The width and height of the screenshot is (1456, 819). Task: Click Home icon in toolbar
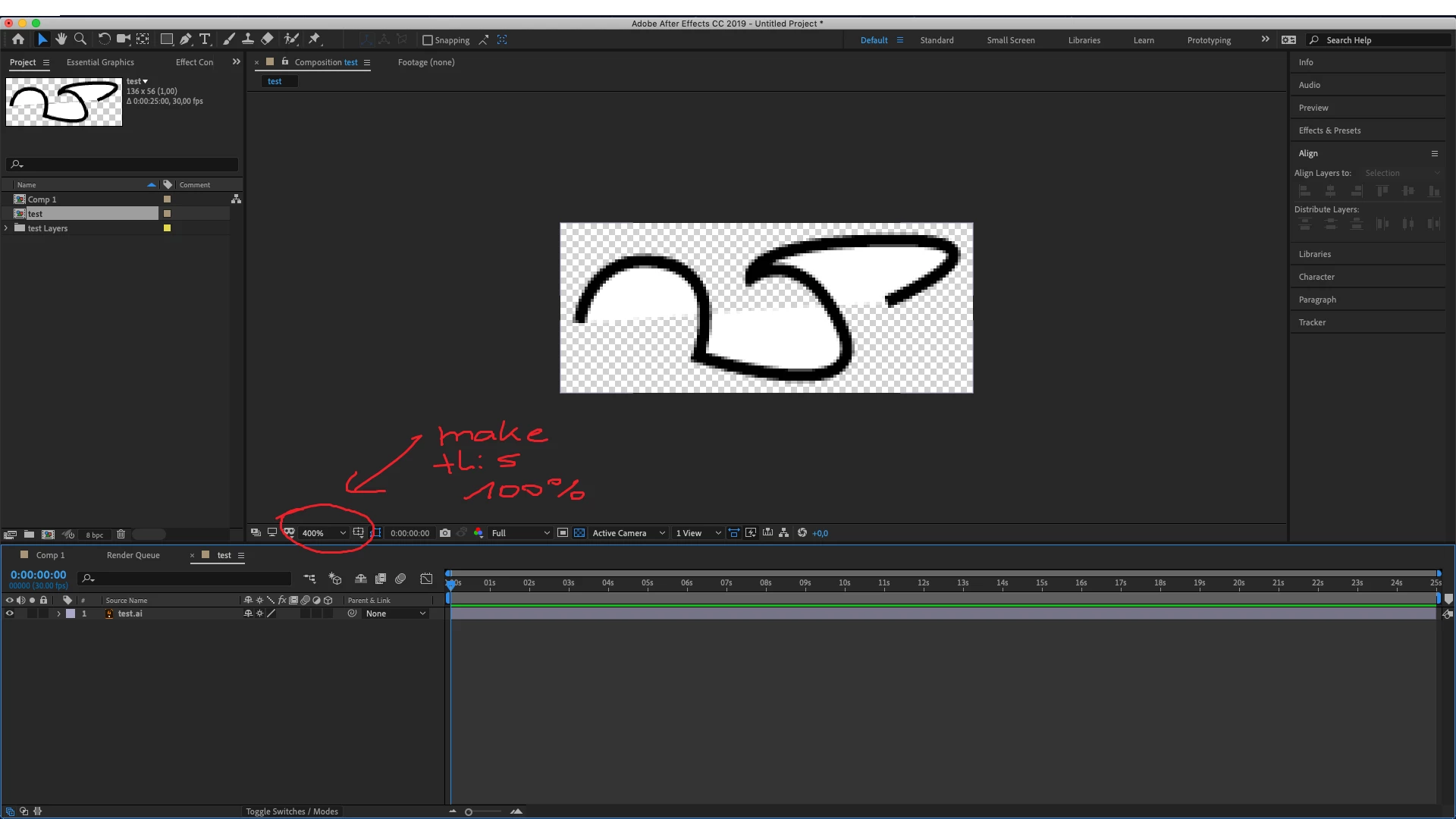click(18, 39)
